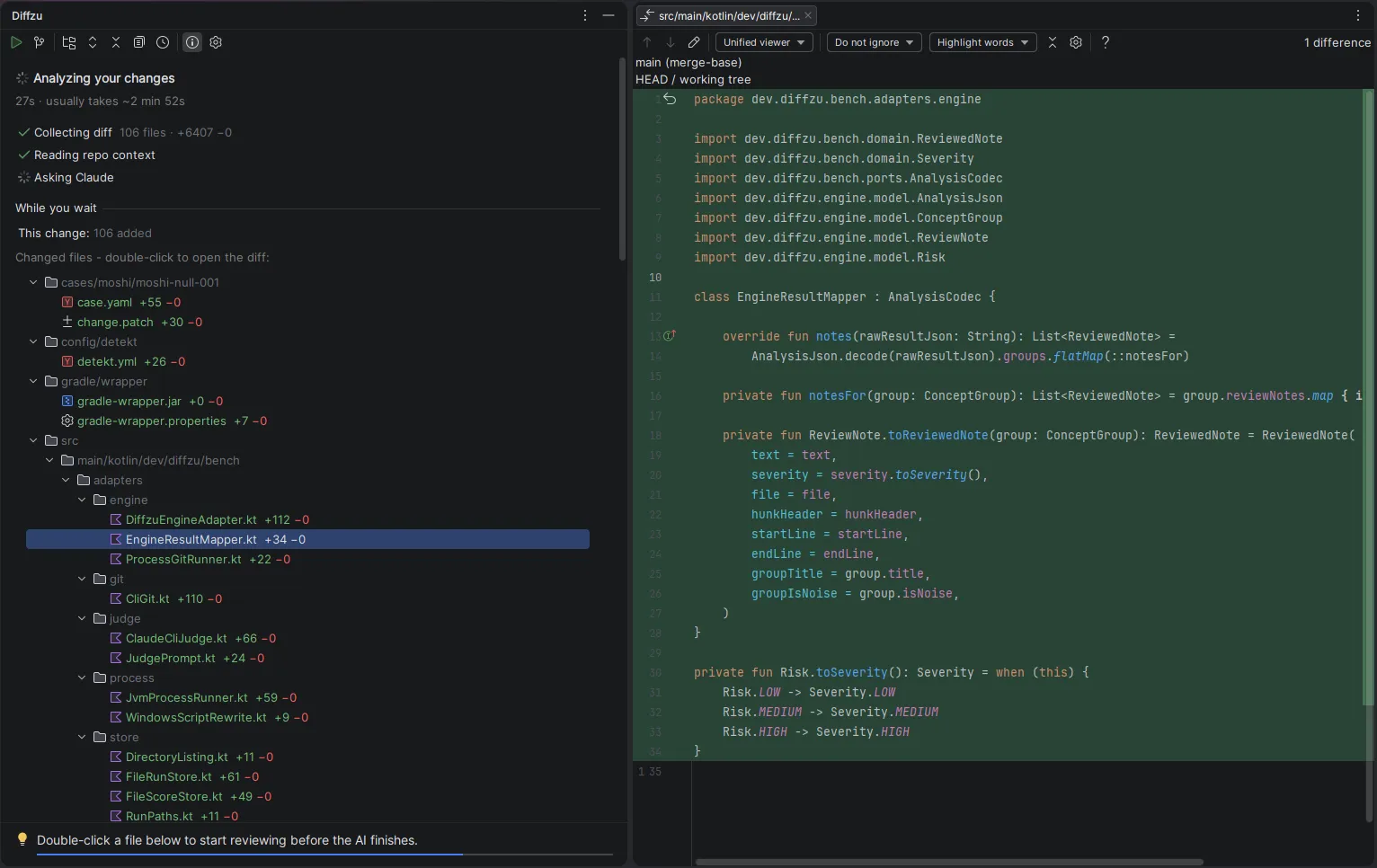Select JudgePrompt.kt file
1377x868 pixels.
[170, 658]
